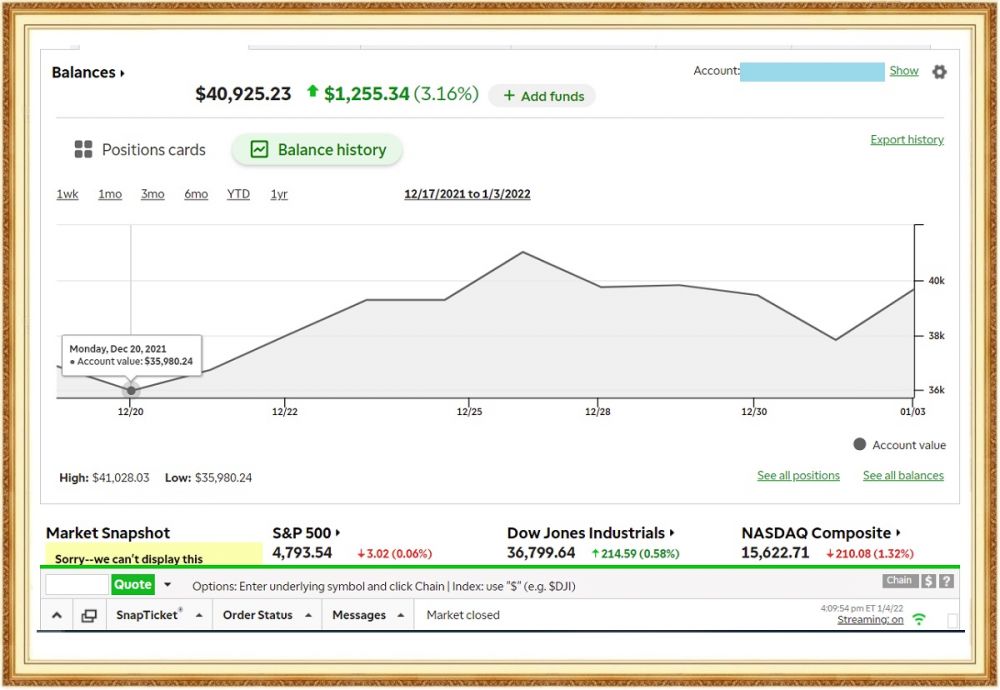Select the 1mo time range
The height and width of the screenshot is (690, 1000).
coord(110,194)
